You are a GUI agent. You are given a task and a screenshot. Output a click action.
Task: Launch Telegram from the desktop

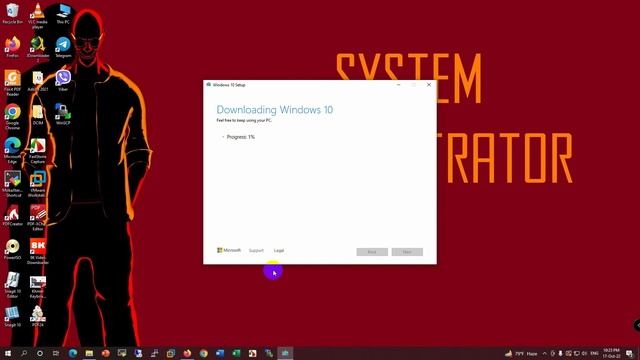pyautogui.click(x=63, y=47)
